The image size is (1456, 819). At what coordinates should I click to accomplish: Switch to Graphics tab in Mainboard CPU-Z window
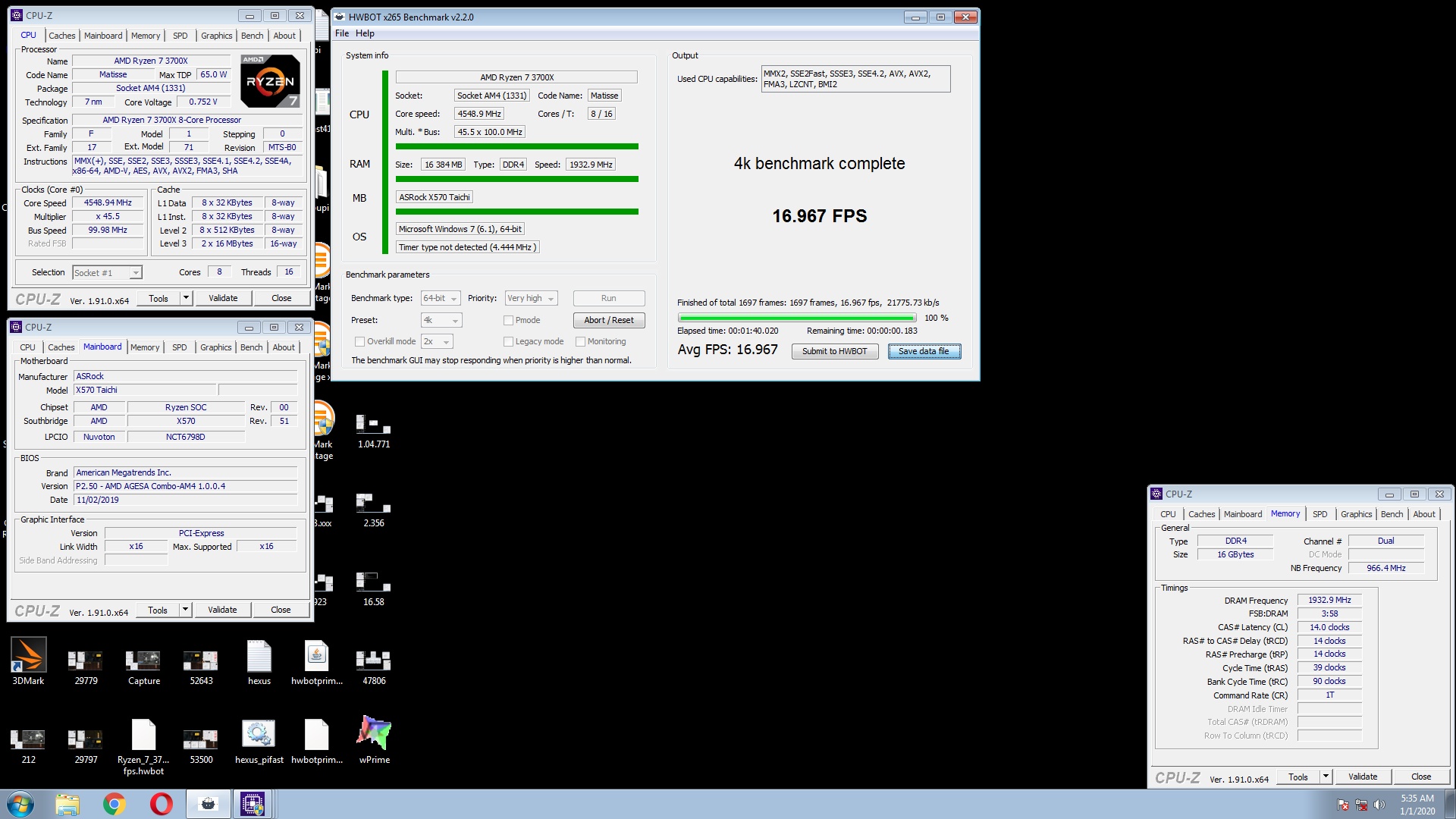tap(216, 347)
